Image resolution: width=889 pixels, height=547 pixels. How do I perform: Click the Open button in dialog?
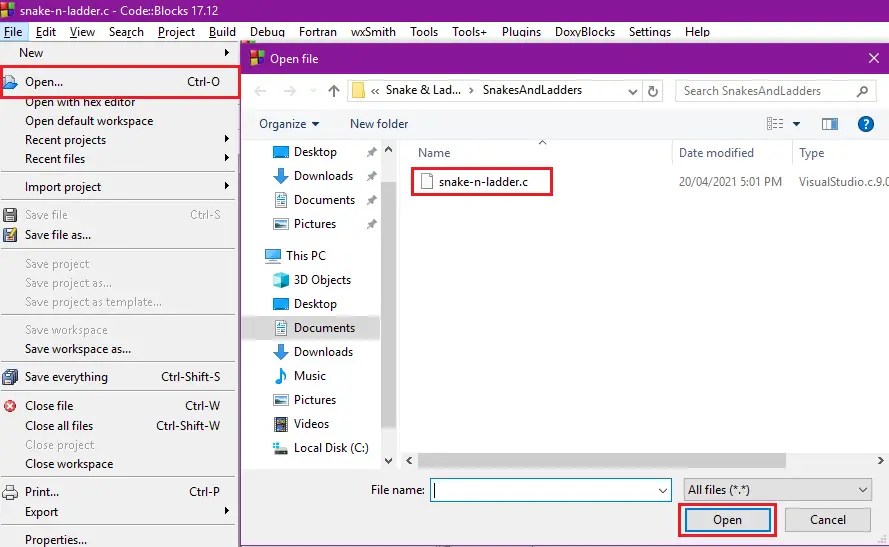727,520
